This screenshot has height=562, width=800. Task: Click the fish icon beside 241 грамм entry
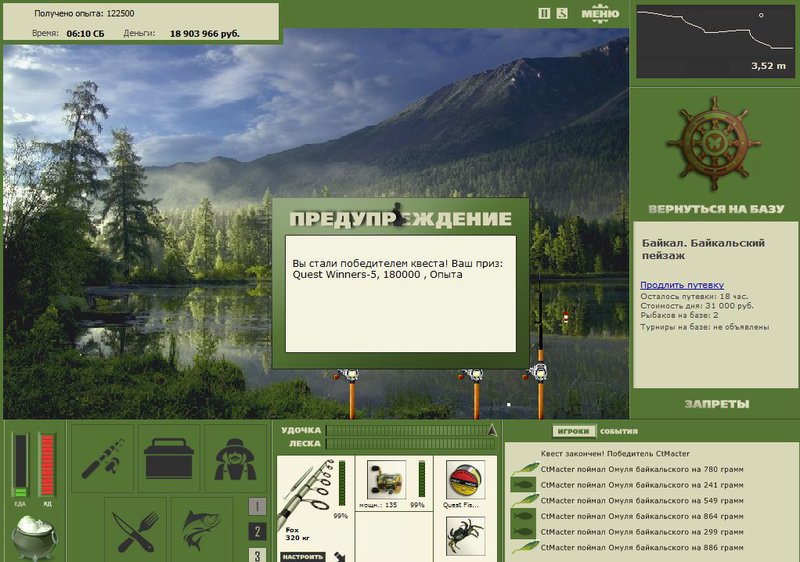coord(523,484)
